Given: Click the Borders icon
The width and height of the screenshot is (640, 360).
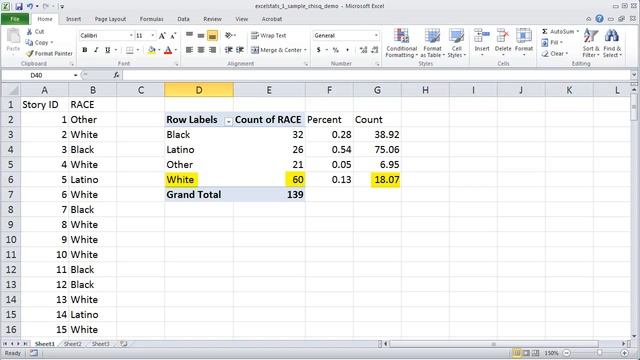Looking at the screenshot, I should click(x=130, y=50).
